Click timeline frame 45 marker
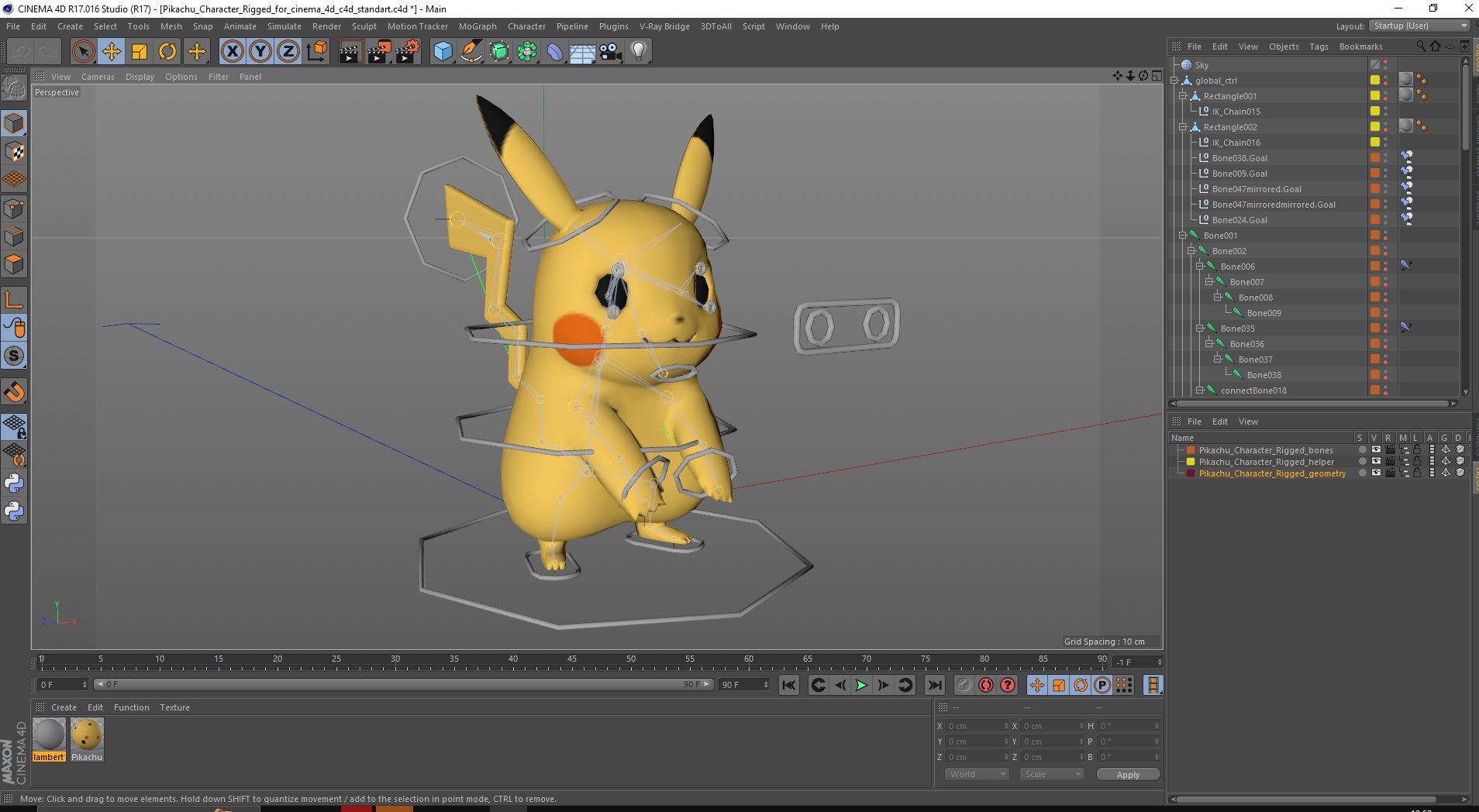 coord(571,659)
